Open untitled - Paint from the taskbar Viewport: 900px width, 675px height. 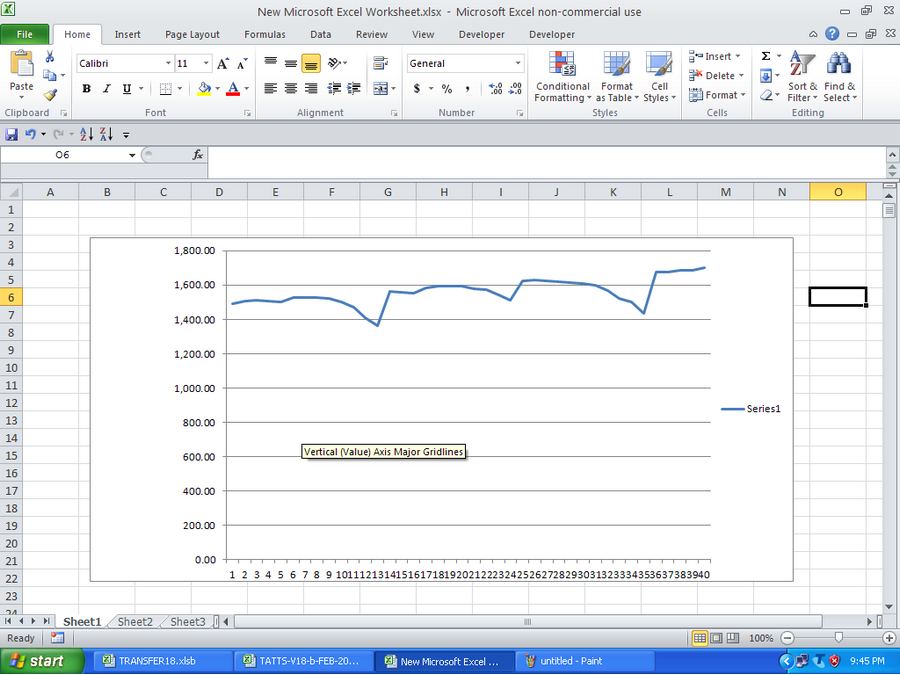(585, 661)
